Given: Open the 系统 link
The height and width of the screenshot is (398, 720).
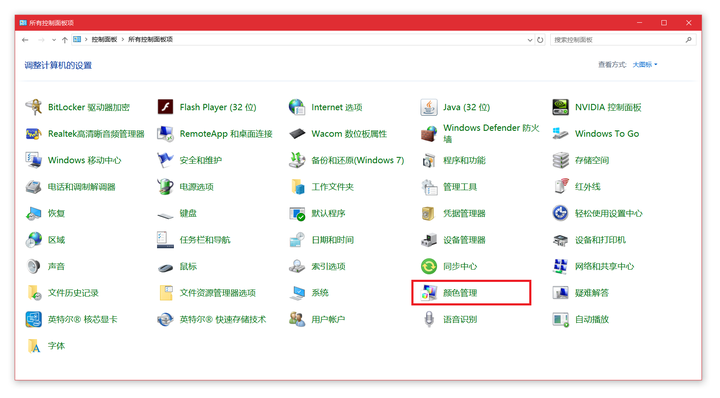Looking at the screenshot, I should pos(320,293).
